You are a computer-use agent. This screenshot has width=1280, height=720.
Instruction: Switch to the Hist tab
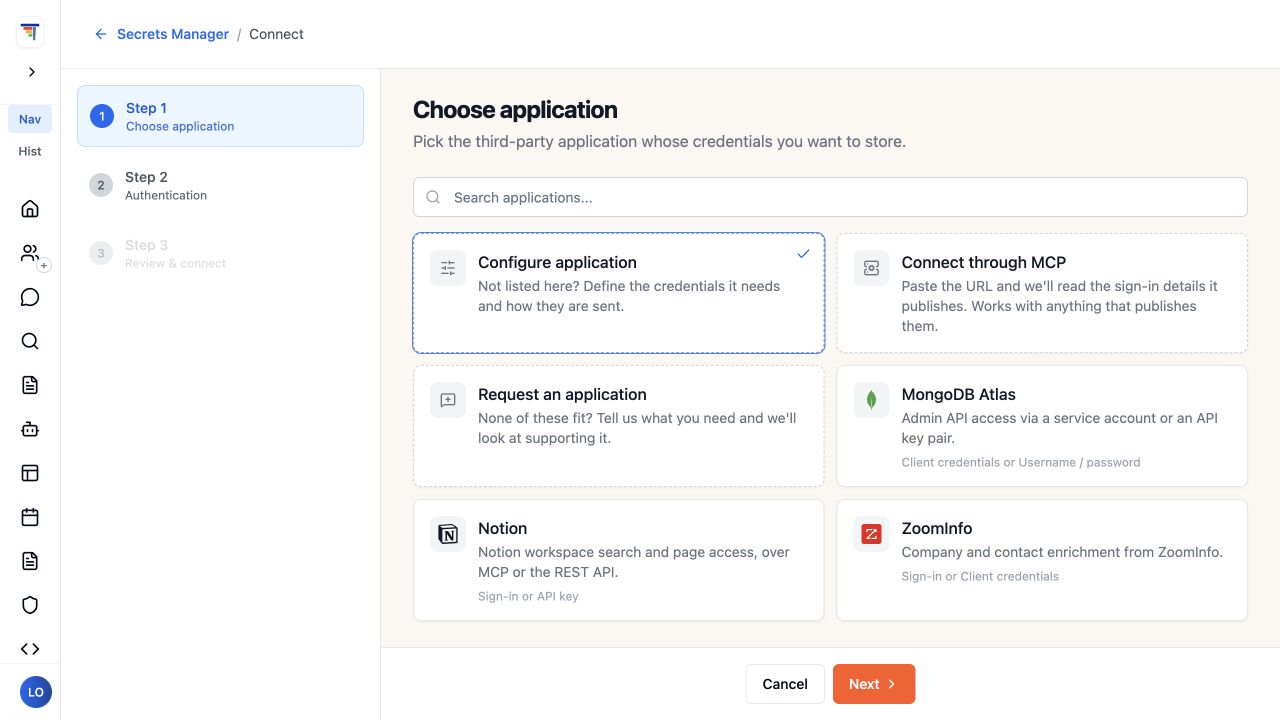30,151
